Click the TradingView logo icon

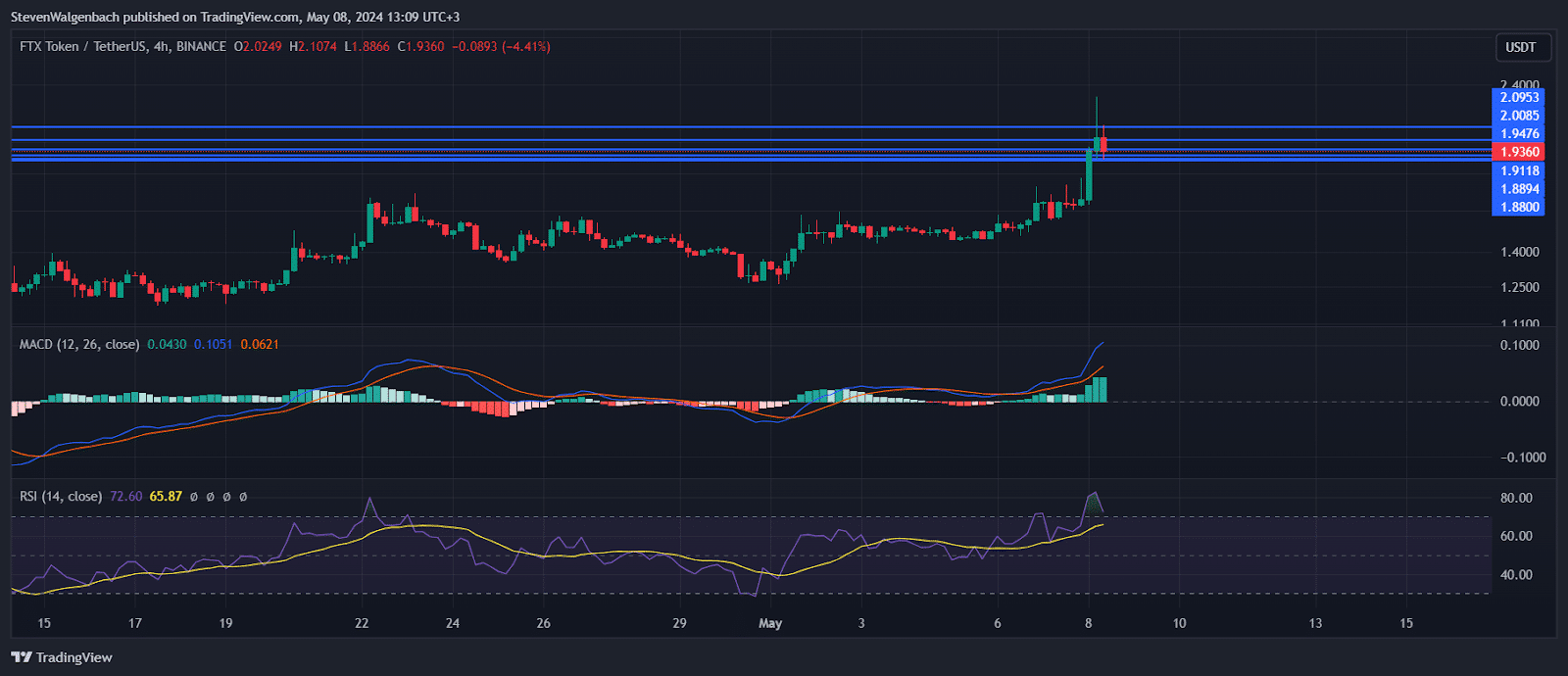point(21,657)
